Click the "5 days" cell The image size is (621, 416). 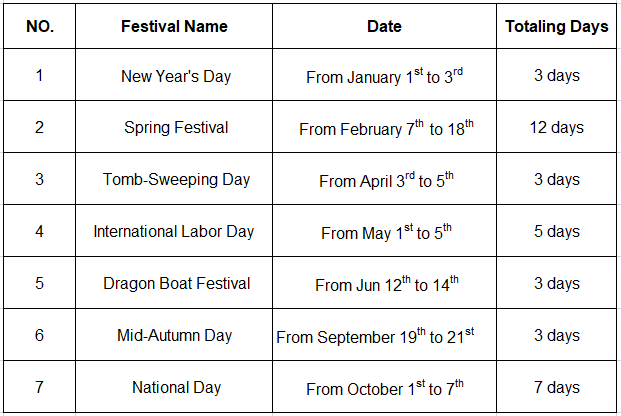click(x=557, y=232)
